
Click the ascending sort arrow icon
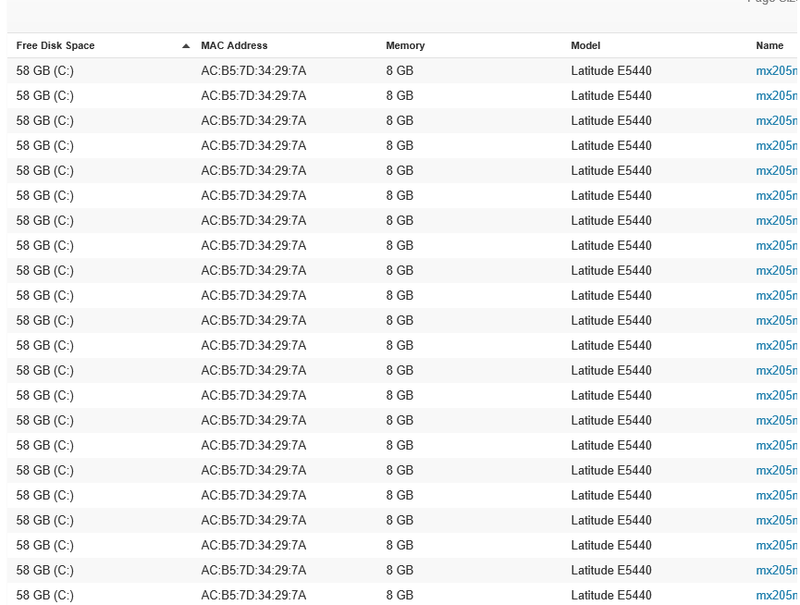186,45
